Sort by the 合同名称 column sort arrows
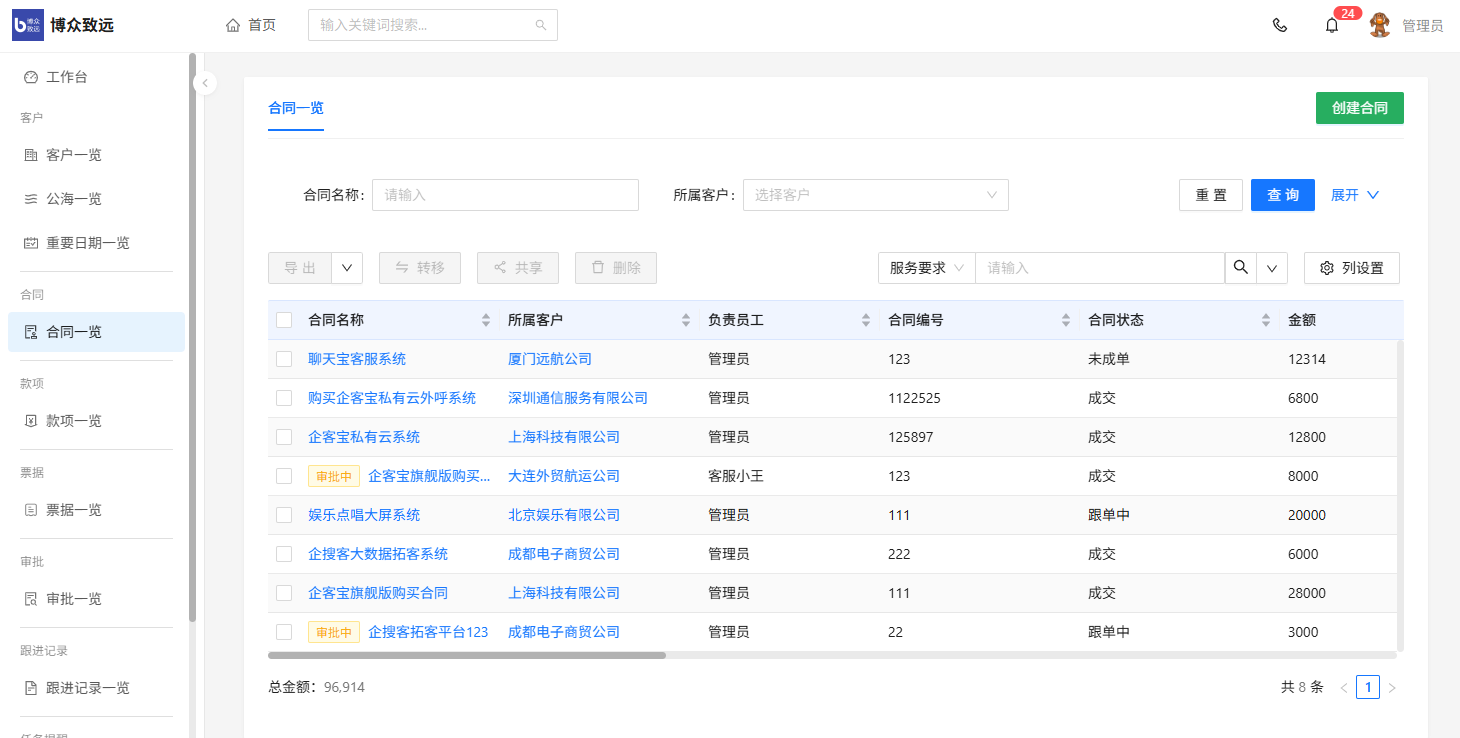The height and width of the screenshot is (738, 1460). [486, 320]
